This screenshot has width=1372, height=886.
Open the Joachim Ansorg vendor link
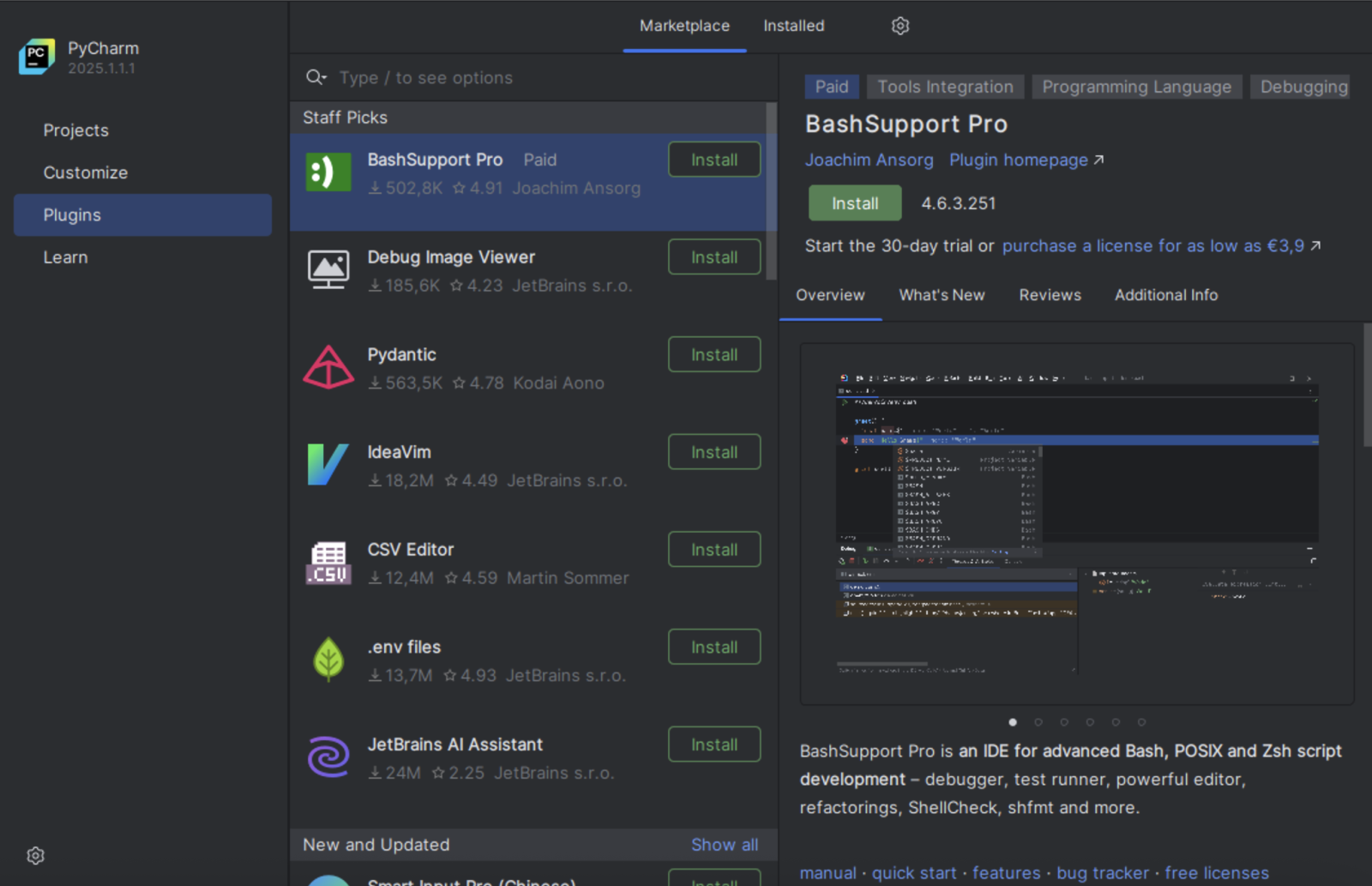click(869, 160)
